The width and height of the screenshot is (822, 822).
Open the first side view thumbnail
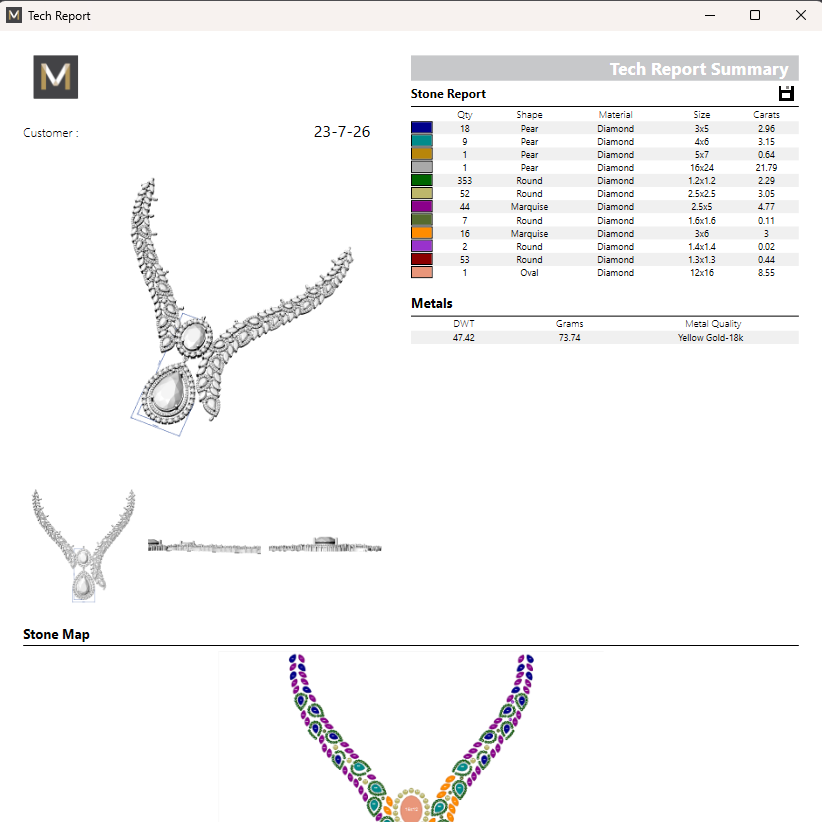[204, 546]
